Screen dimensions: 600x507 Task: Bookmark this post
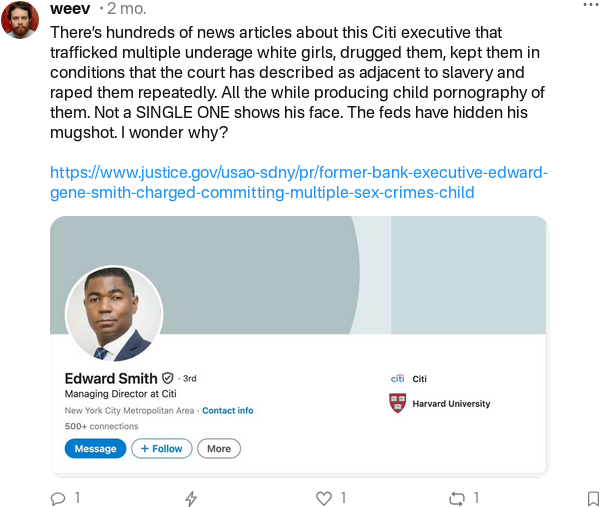[x=592, y=497]
